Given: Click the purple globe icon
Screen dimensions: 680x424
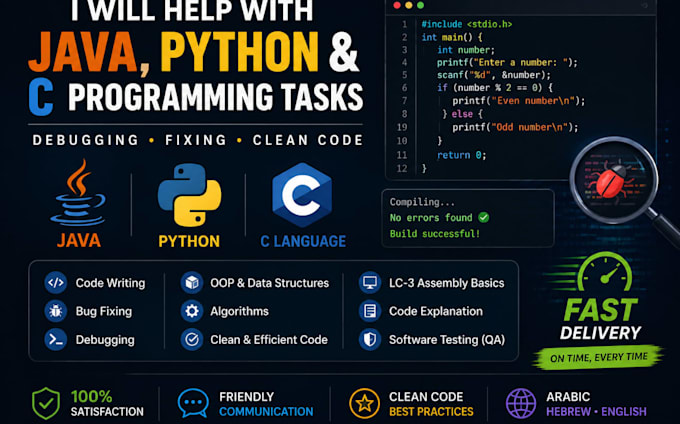Looking at the screenshot, I should pyautogui.click(x=521, y=404).
